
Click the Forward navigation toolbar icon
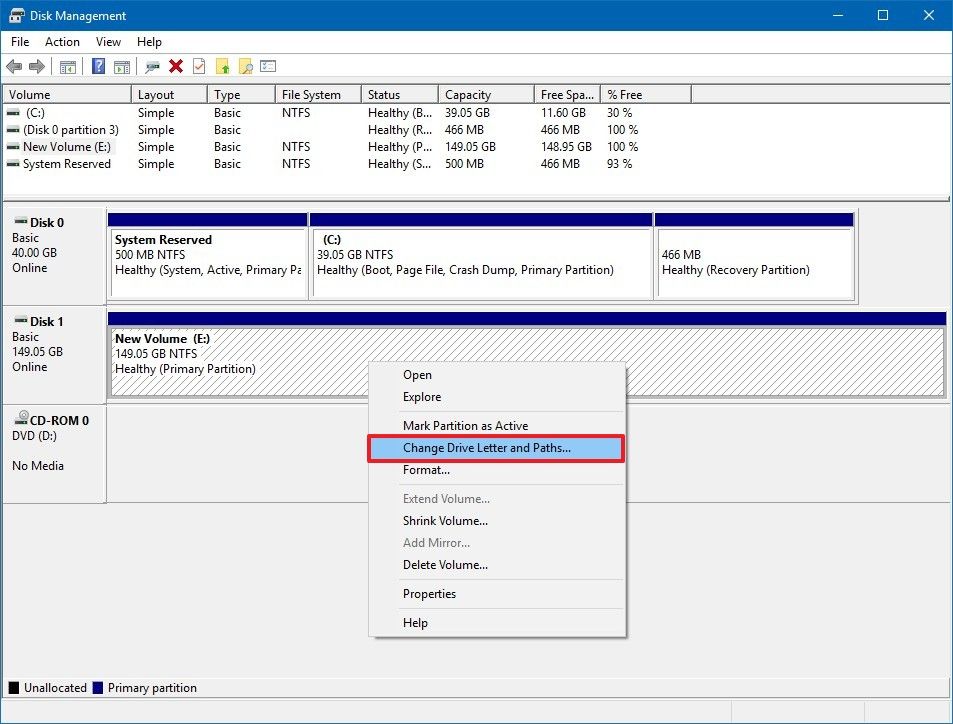tap(39, 66)
